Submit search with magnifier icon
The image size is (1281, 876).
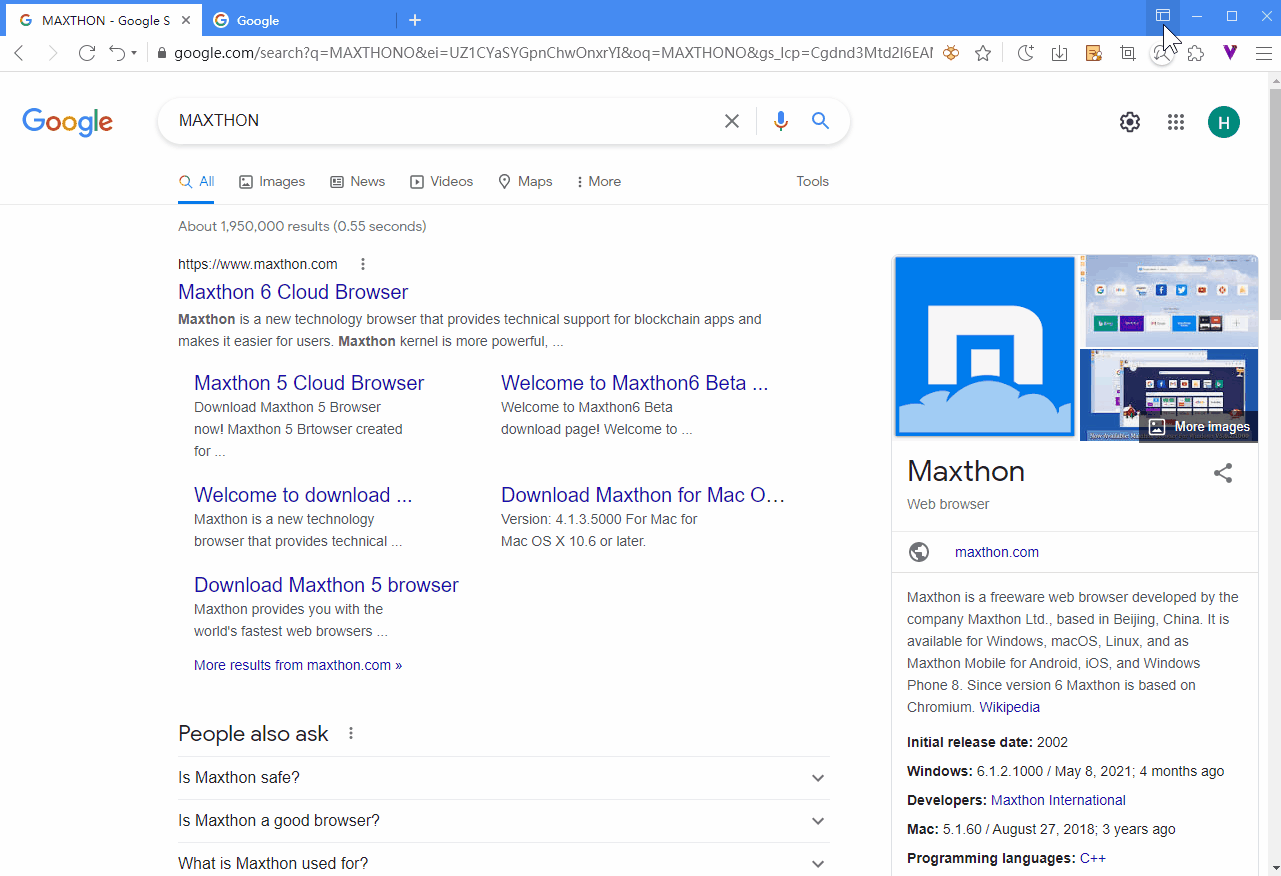821,121
